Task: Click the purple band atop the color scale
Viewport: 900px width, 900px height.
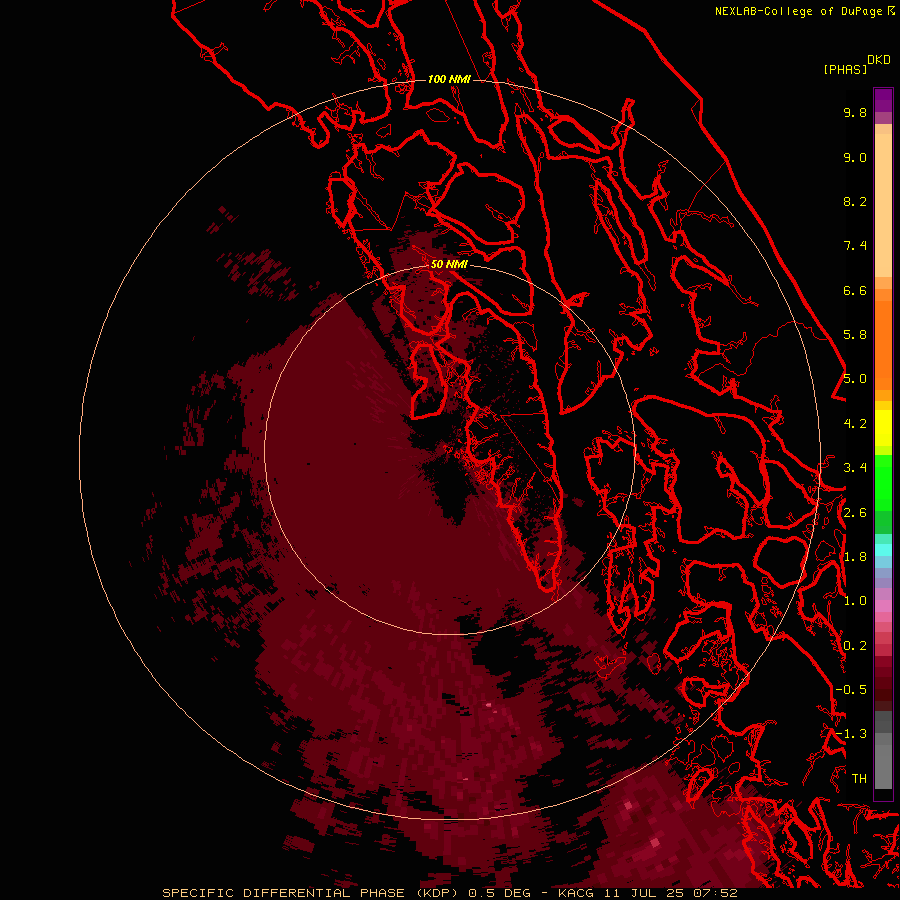Action: tap(883, 101)
